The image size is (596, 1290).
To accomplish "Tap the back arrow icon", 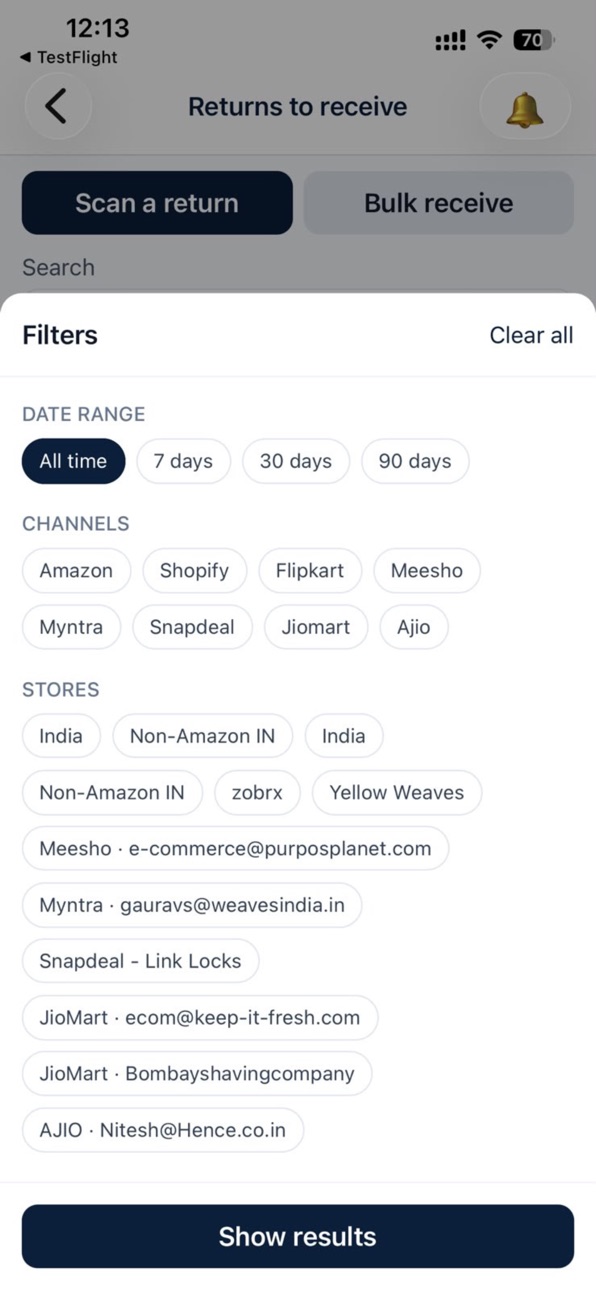I will pyautogui.click(x=56, y=106).
